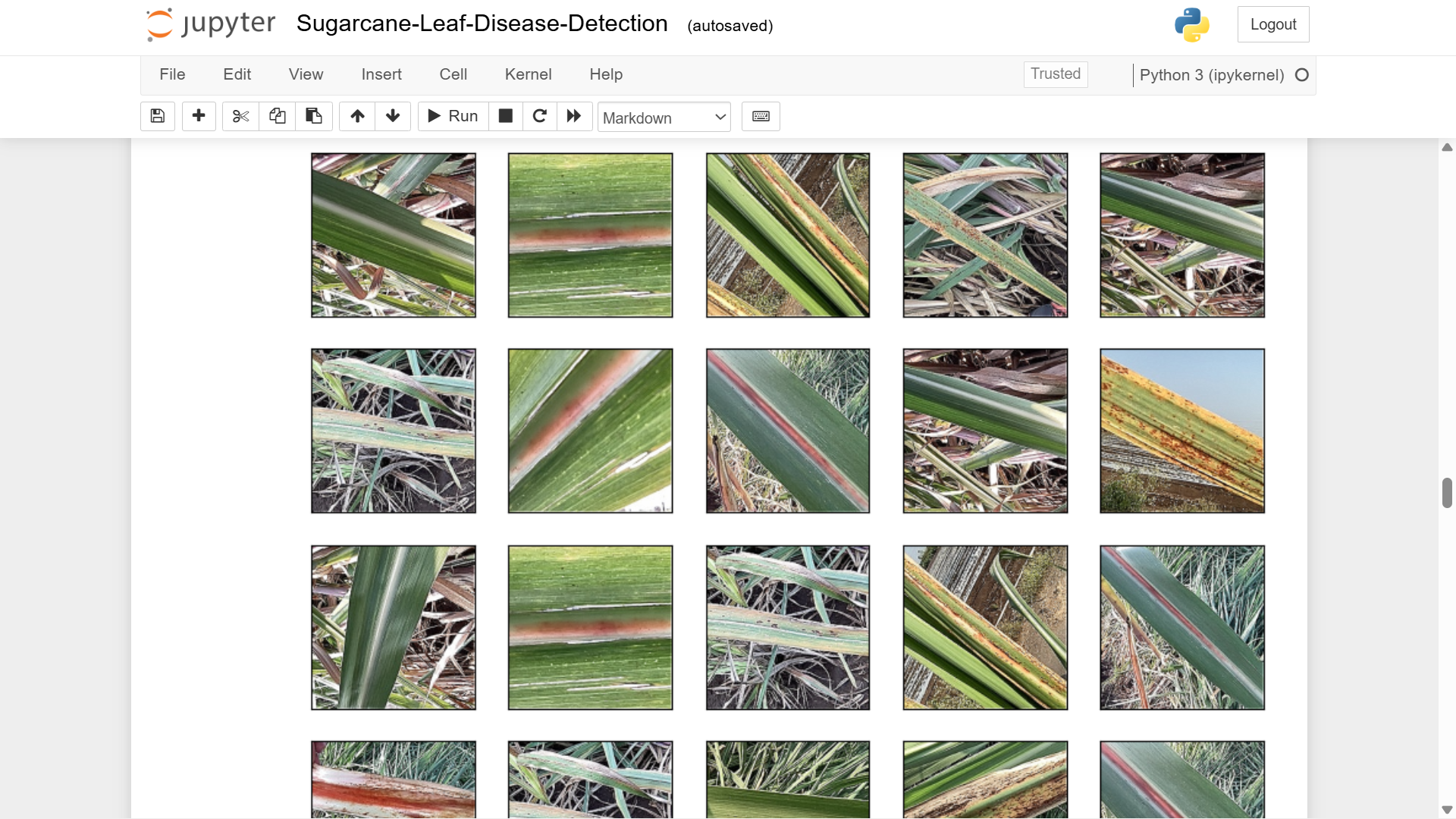Open the View menu
This screenshot has height=819, width=1456.
click(x=306, y=74)
